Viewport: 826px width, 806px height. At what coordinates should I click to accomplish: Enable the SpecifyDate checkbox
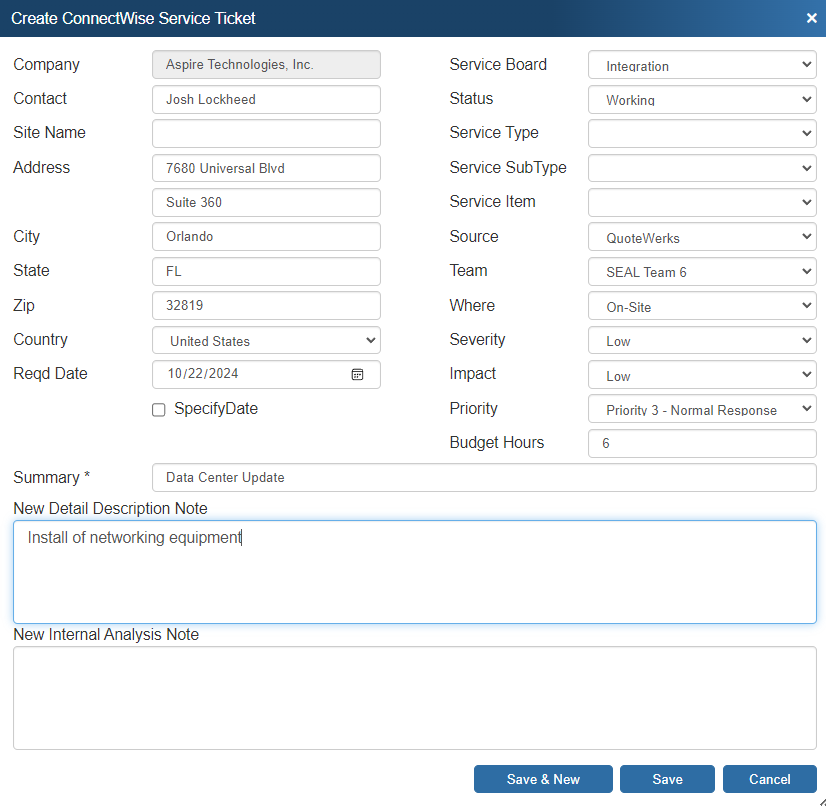pyautogui.click(x=158, y=409)
